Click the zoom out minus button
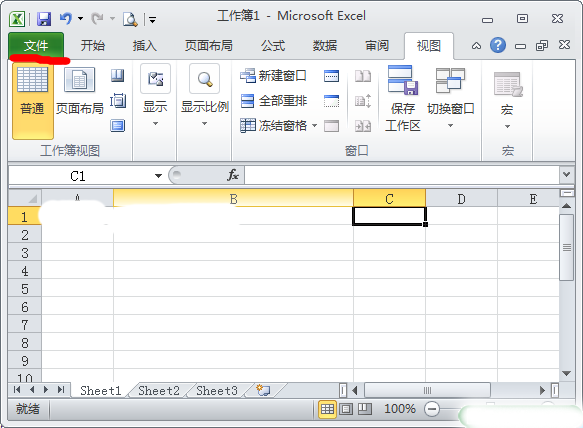 coord(432,409)
